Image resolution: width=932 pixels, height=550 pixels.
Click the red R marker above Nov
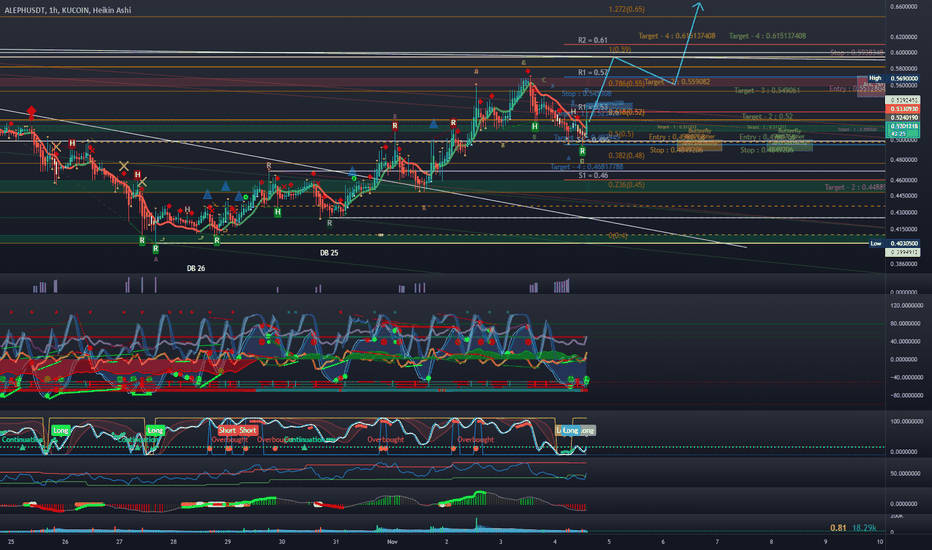395,126
